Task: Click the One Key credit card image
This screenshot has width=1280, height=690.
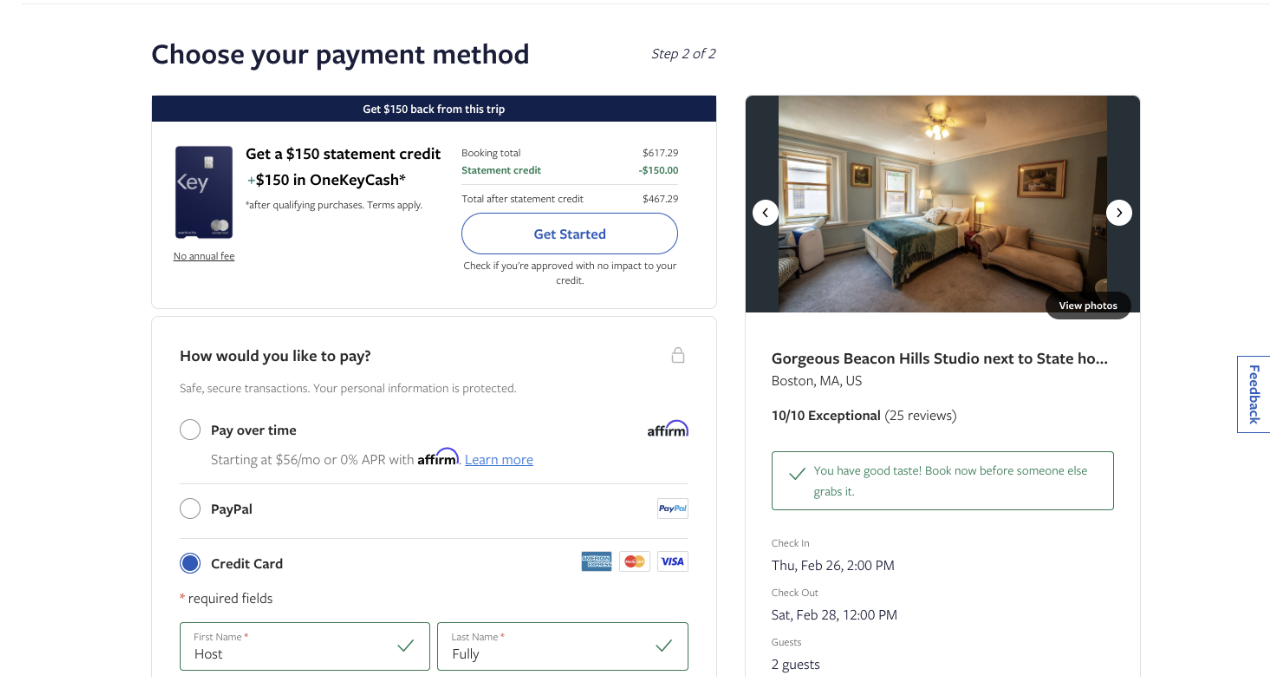Action: point(204,192)
